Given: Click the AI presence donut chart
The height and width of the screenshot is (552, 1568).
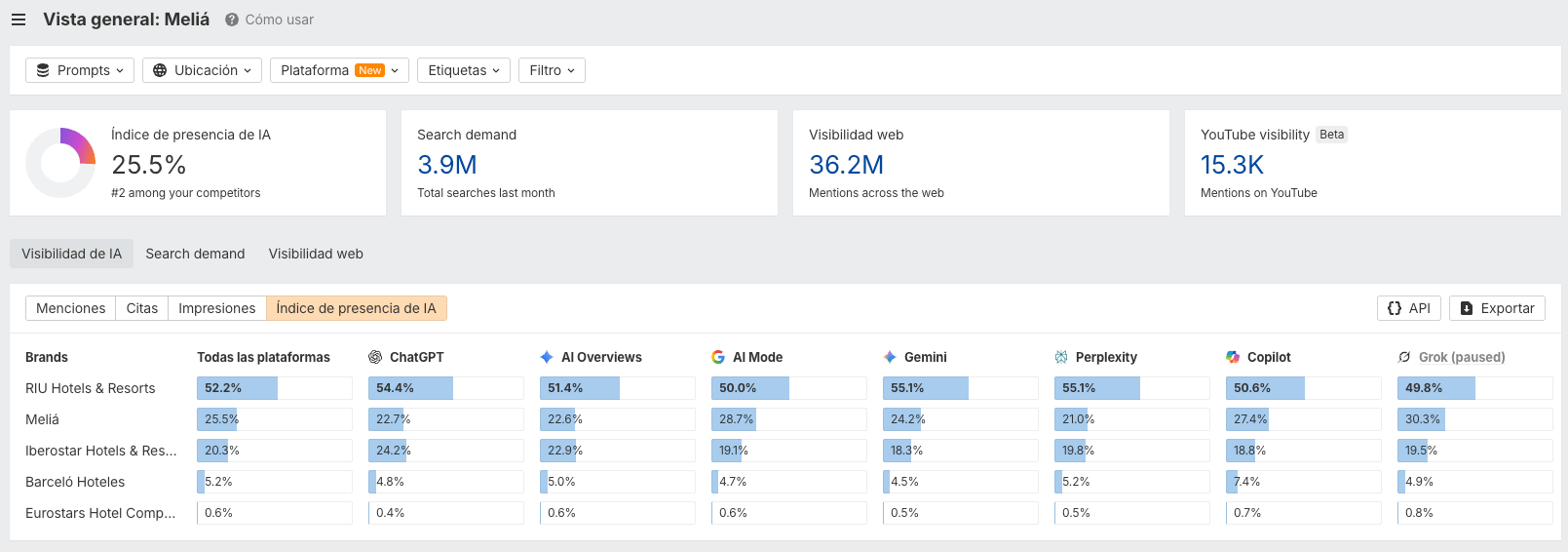Looking at the screenshot, I should tap(60, 163).
